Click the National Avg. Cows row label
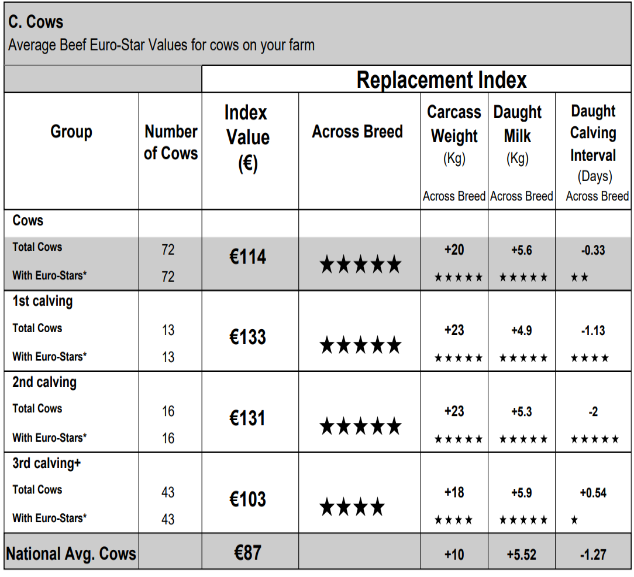This screenshot has width=634, height=577. point(72,554)
